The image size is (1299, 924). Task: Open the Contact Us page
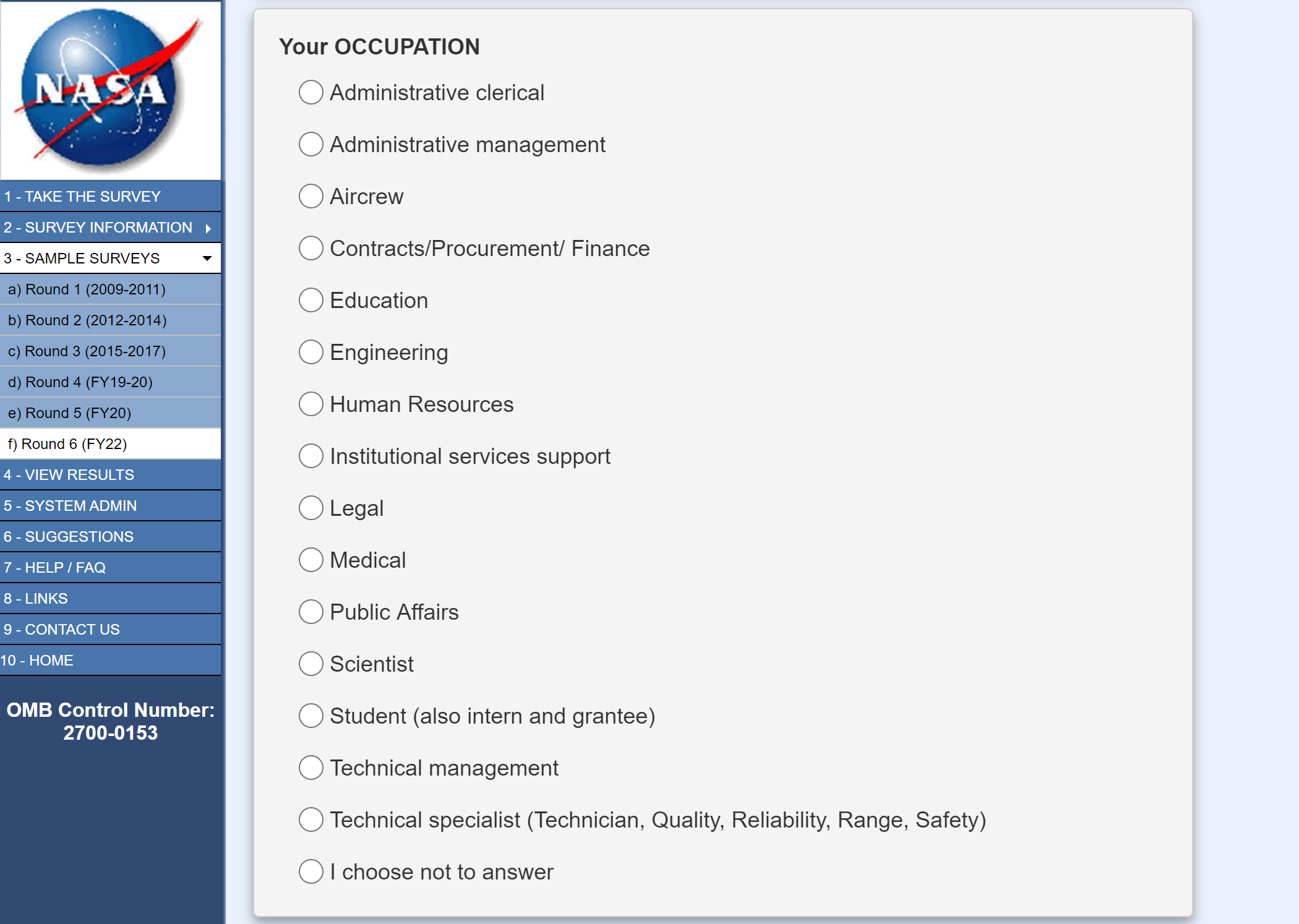point(62,630)
